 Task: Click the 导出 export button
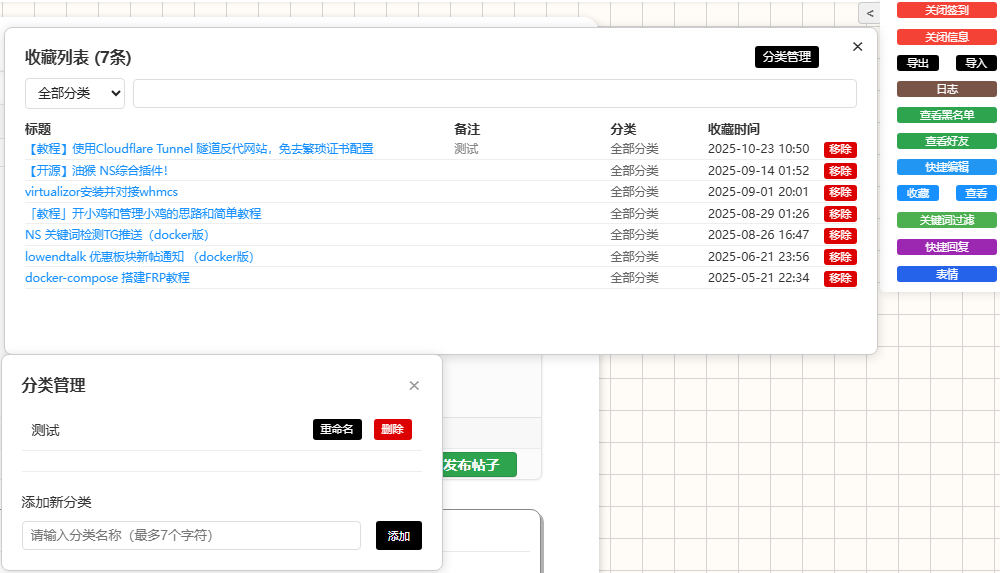[917, 63]
